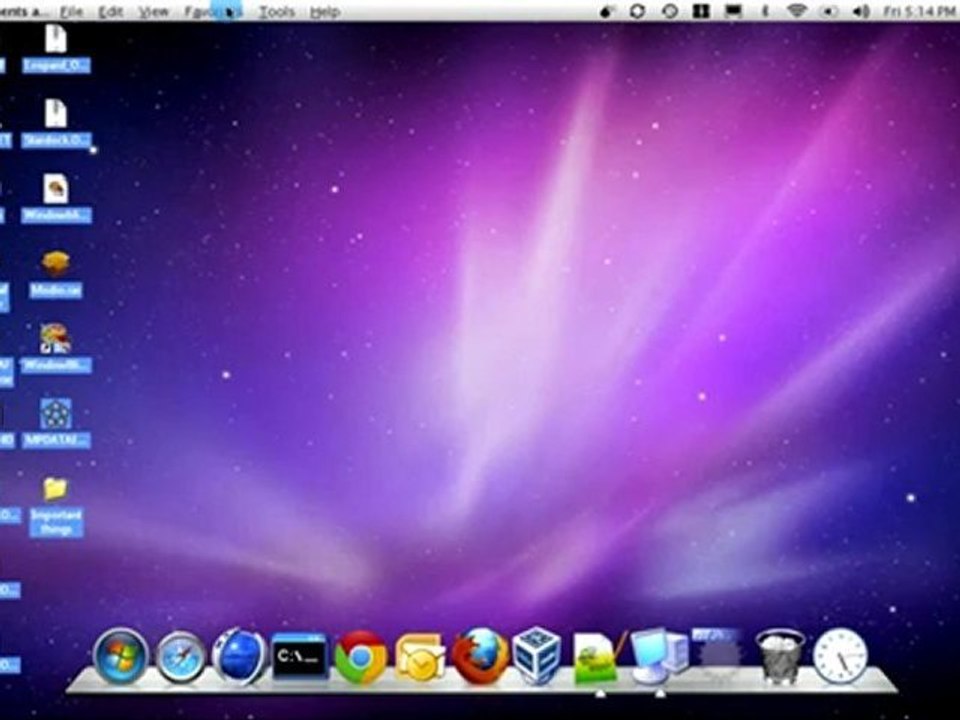Open the blue globe dock icon
960x720 pixels.
[x=239, y=656]
